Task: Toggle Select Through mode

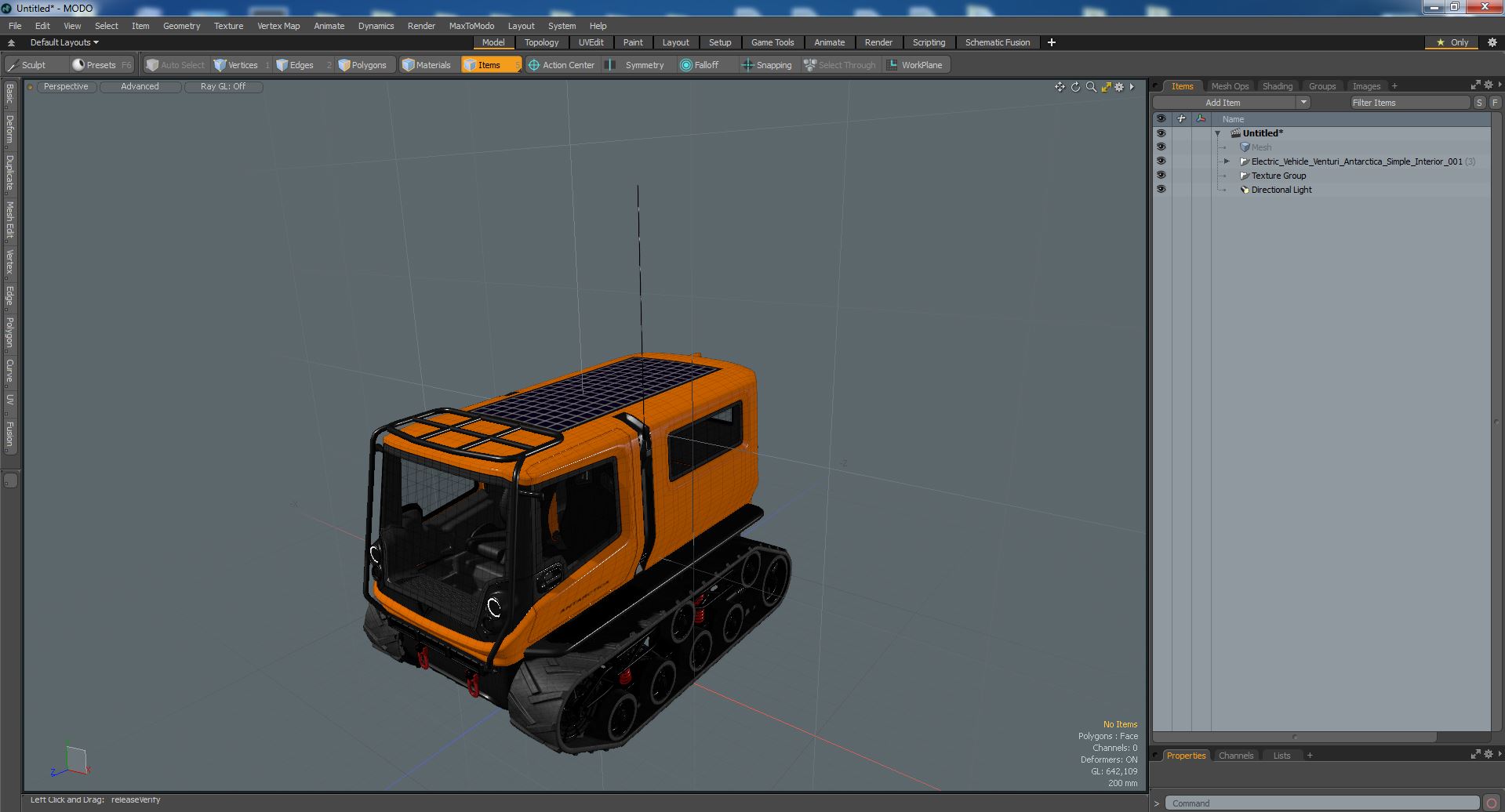Action: (x=840, y=65)
